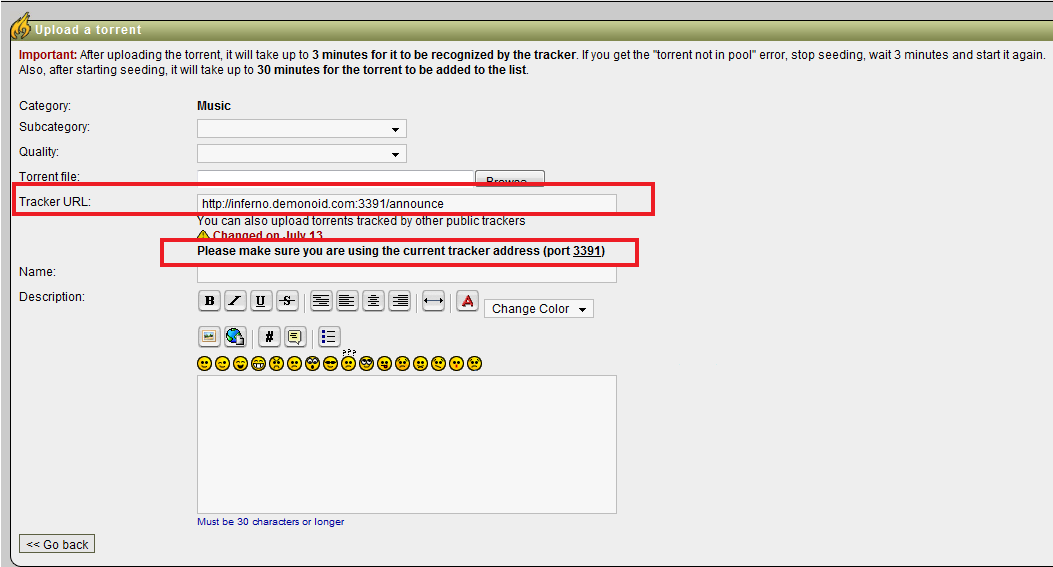Viewport: 1053px width, 567px height.
Task: Click into the Tracker URL field
Action: point(406,203)
